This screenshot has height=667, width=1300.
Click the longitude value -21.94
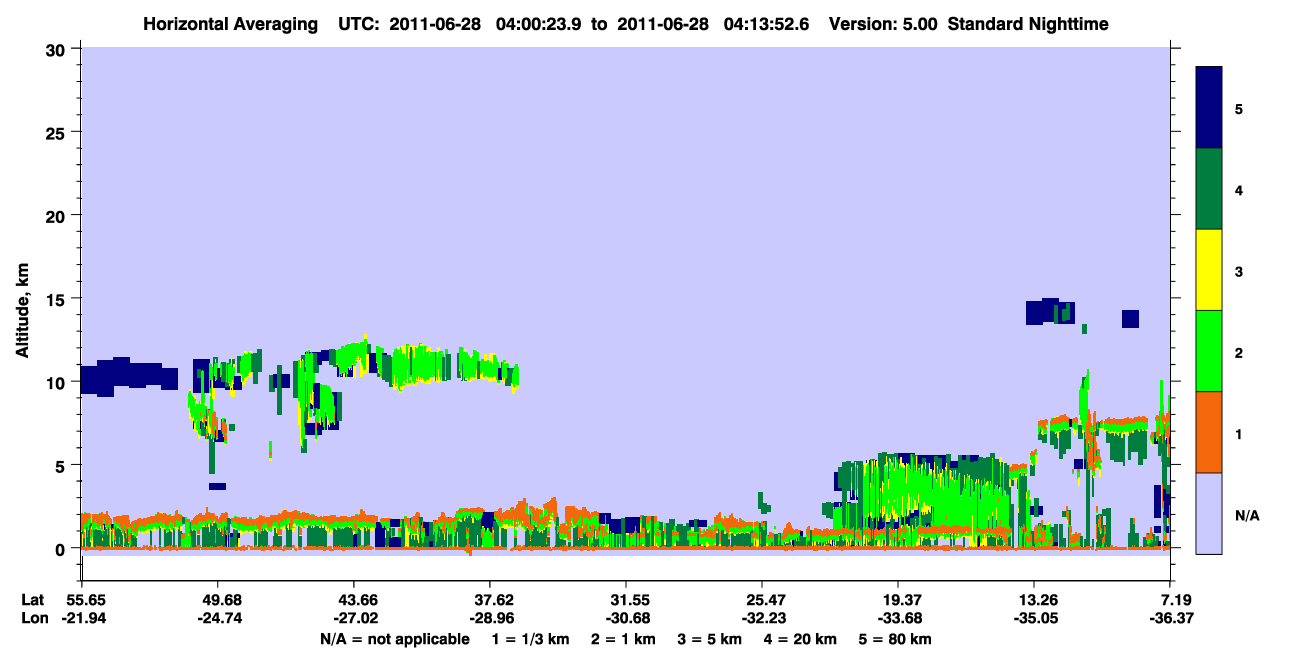[x=82, y=619]
